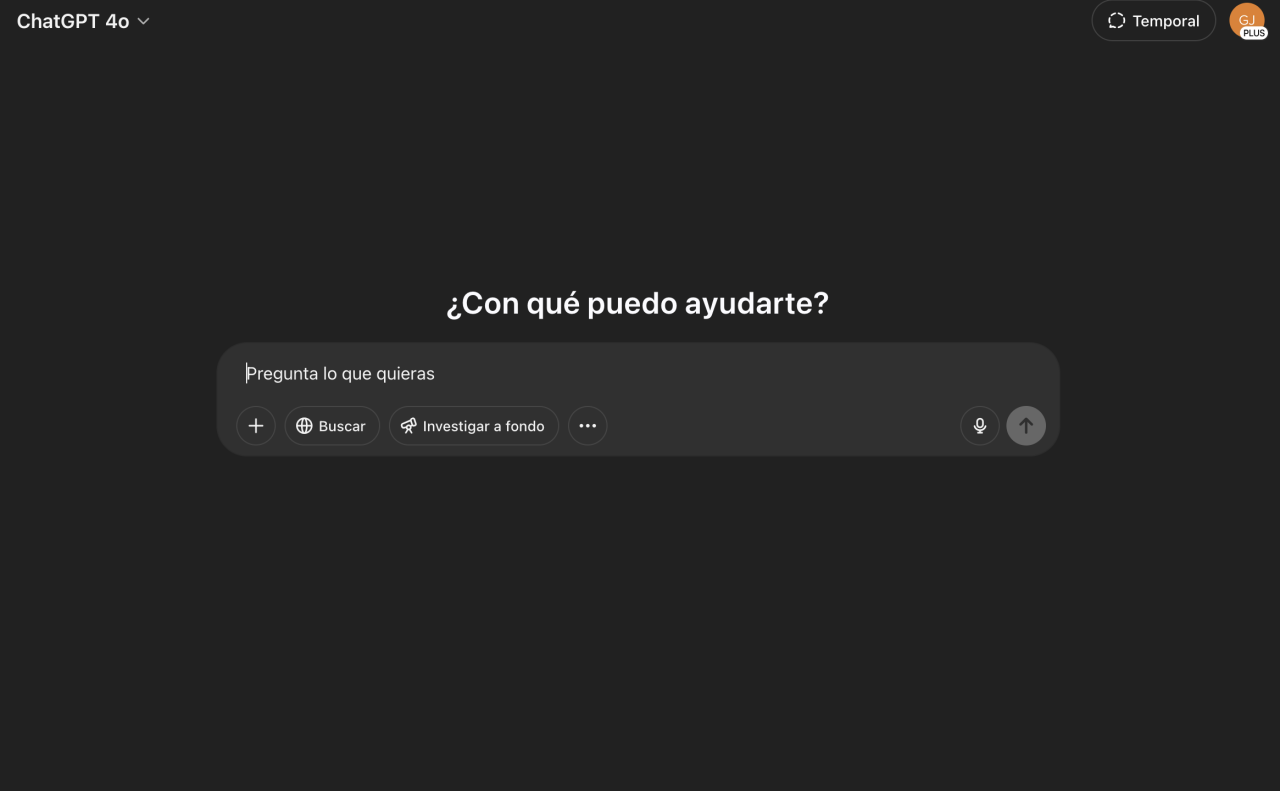The height and width of the screenshot is (791, 1280).
Task: Open the plus attachment menu
Action: click(x=256, y=426)
